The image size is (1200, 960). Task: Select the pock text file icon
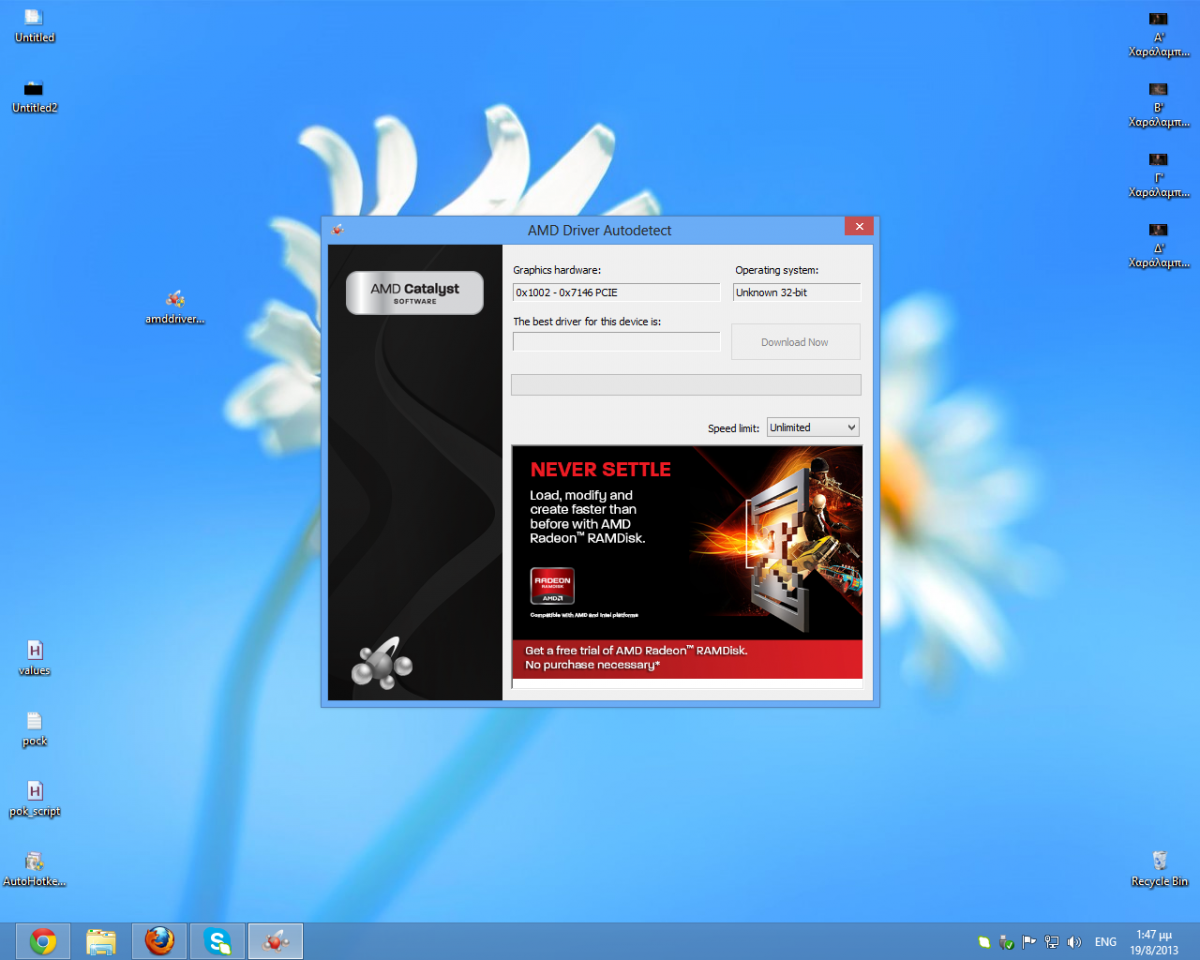point(34,729)
